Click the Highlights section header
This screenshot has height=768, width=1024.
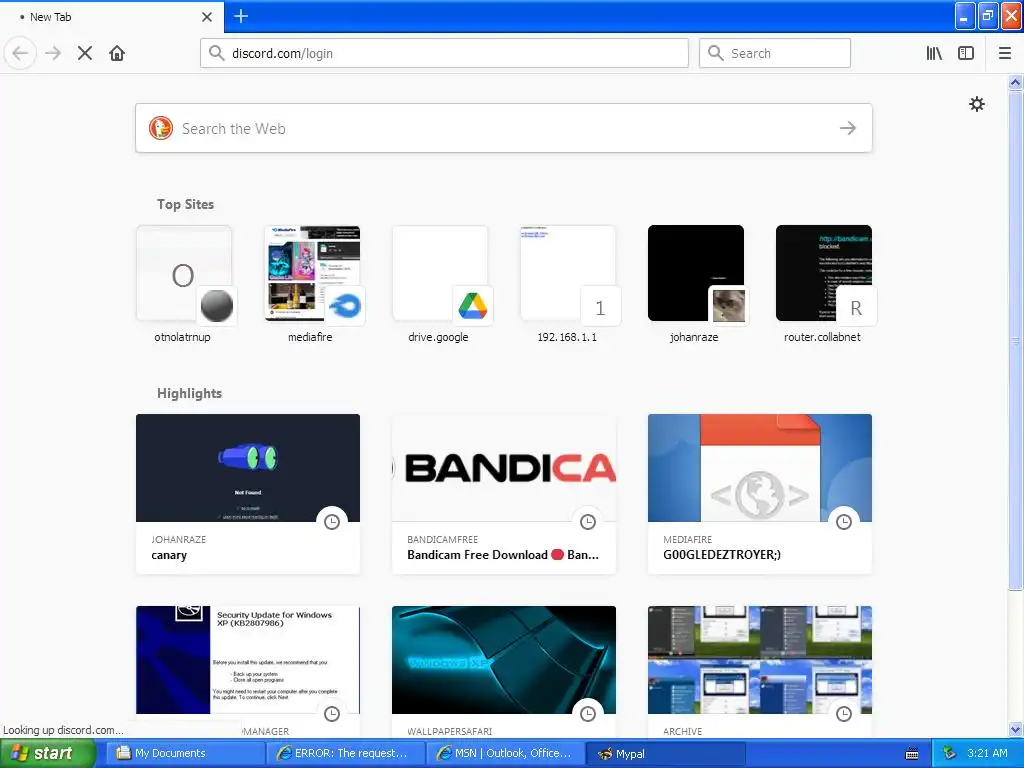tap(189, 393)
